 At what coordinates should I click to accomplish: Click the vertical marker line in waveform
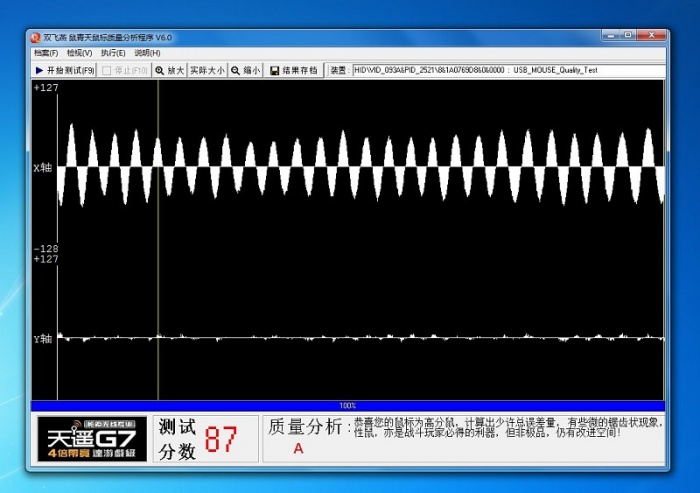(158, 240)
